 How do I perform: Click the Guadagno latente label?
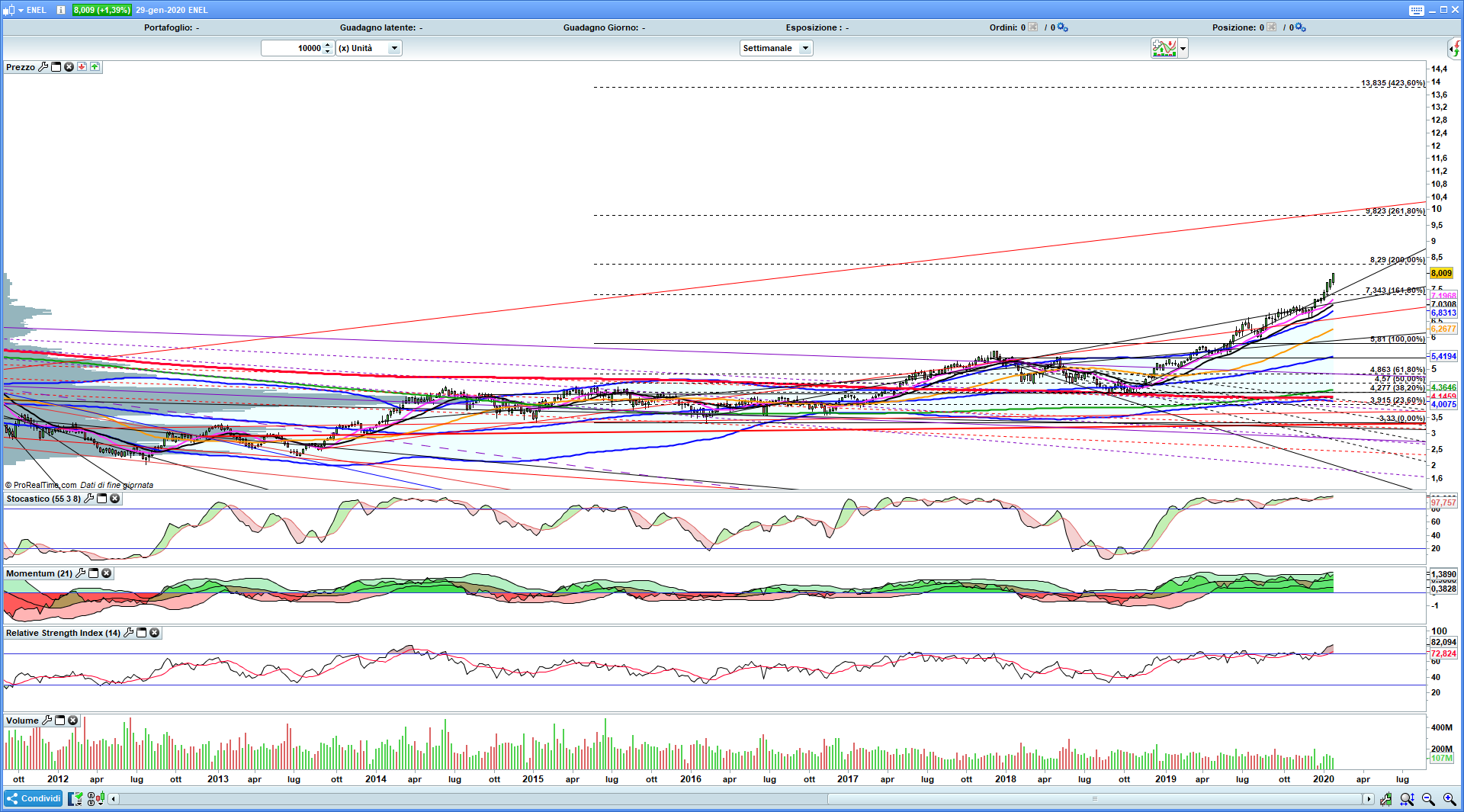[x=377, y=27]
